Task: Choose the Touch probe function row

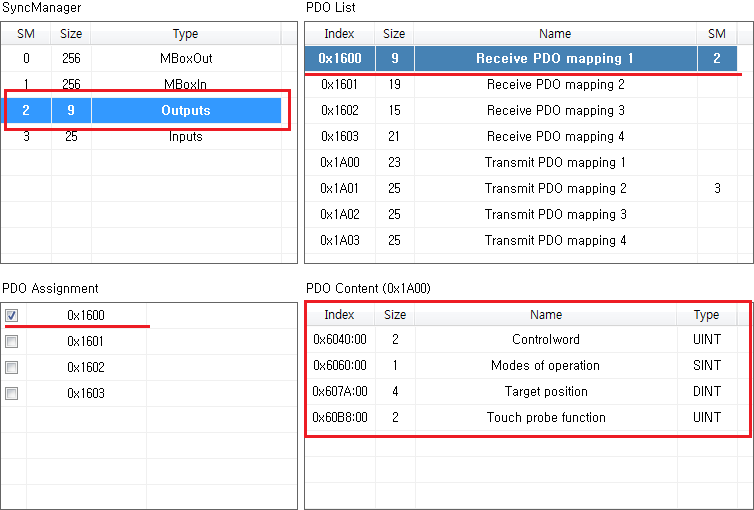Action: pyautogui.click(x=545, y=417)
